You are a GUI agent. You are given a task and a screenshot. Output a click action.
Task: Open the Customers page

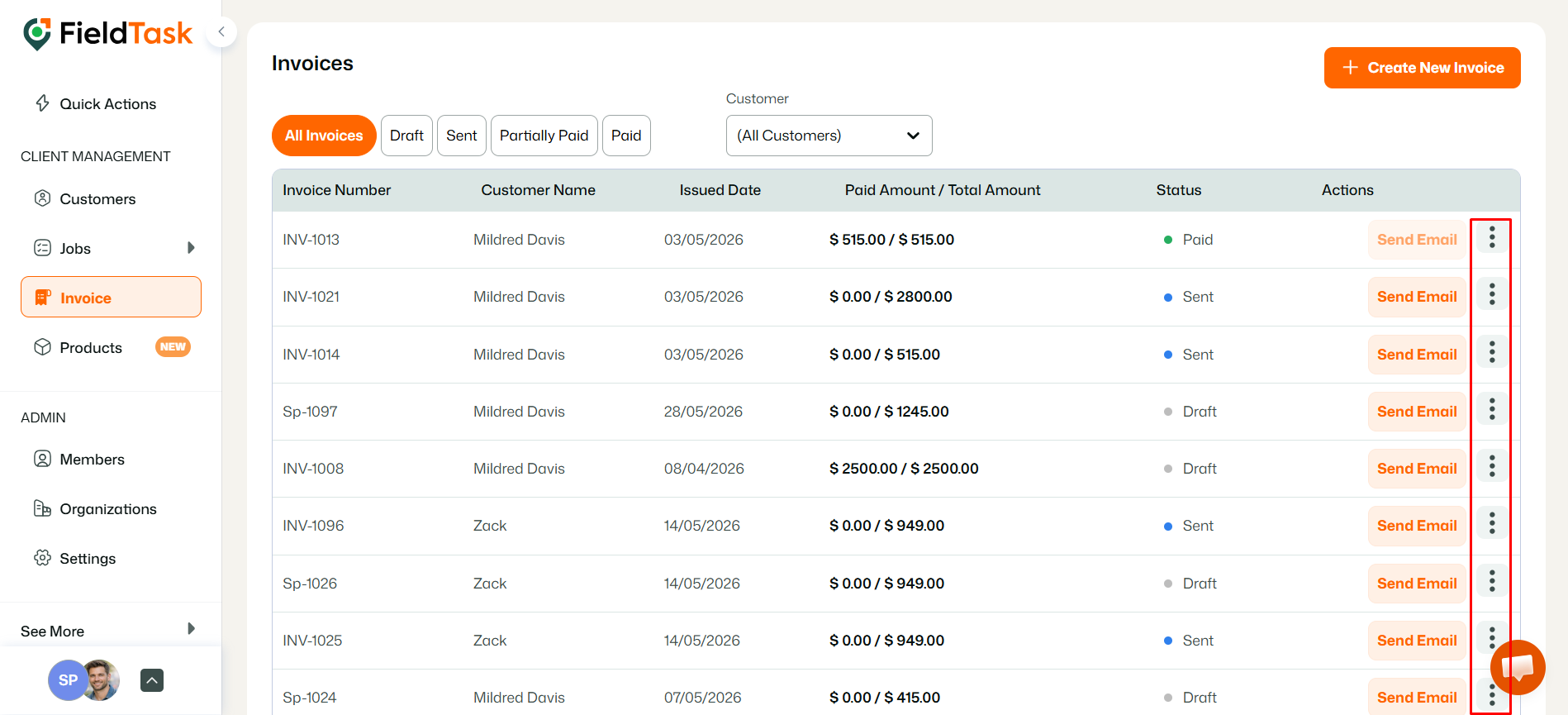[97, 199]
